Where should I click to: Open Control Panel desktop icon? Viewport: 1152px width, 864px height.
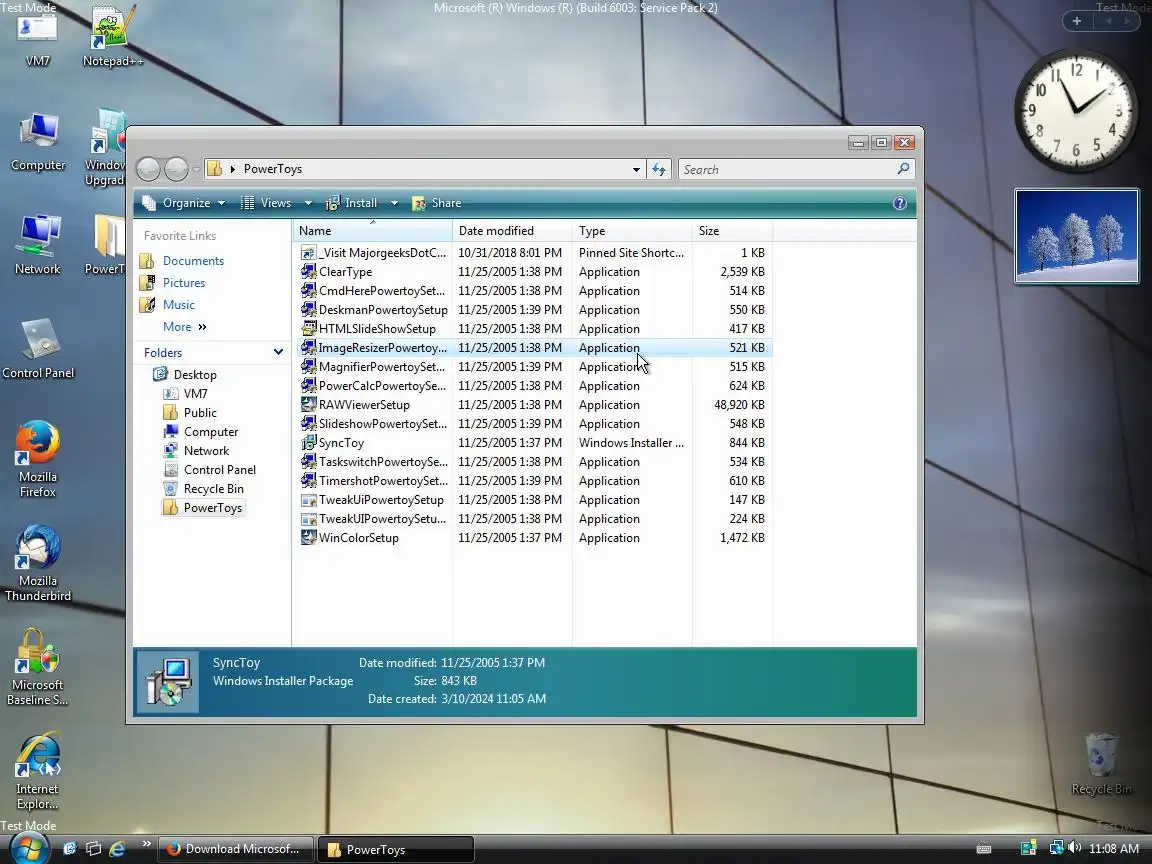coord(38,349)
